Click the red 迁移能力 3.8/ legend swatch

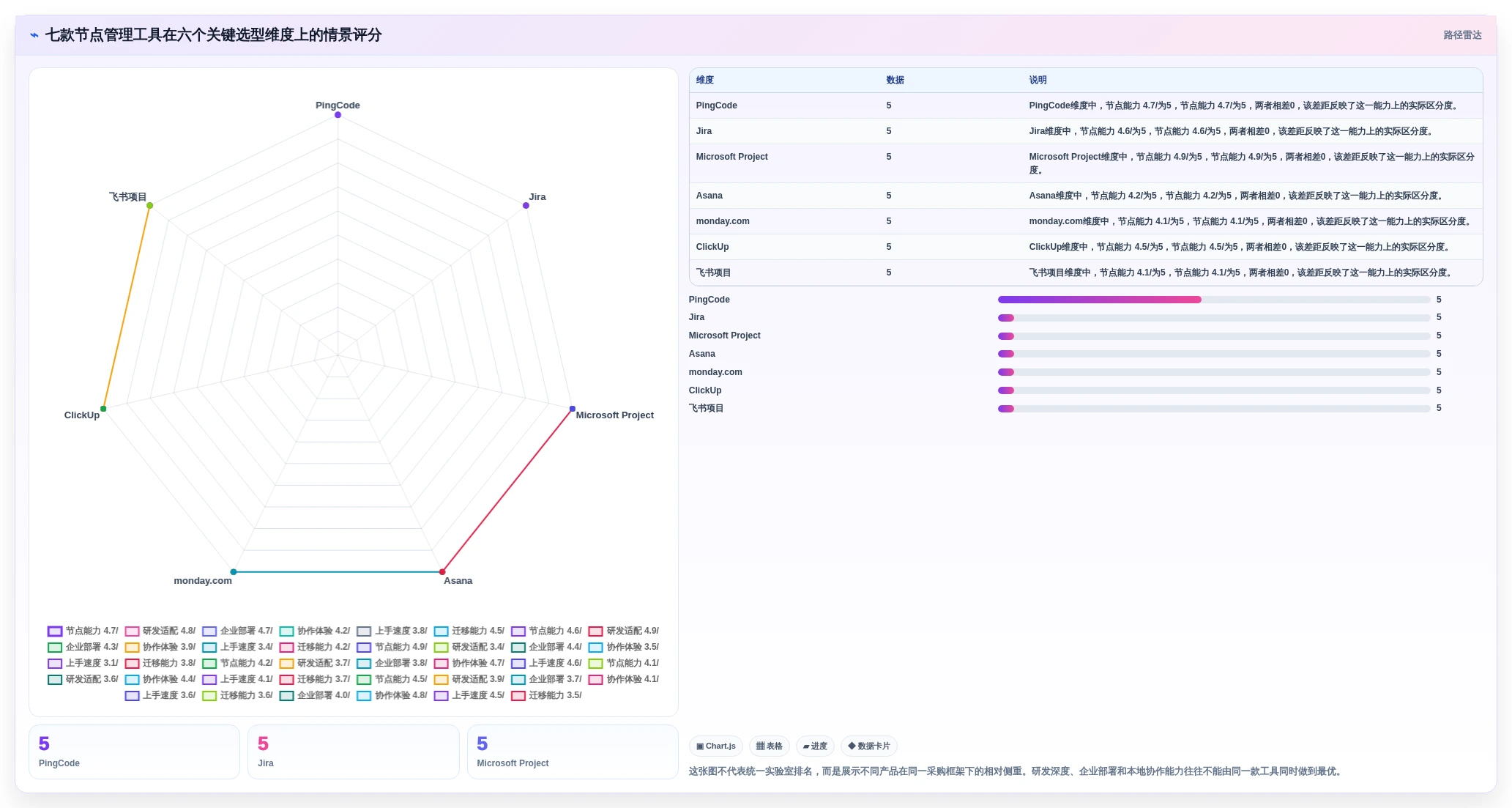point(132,664)
